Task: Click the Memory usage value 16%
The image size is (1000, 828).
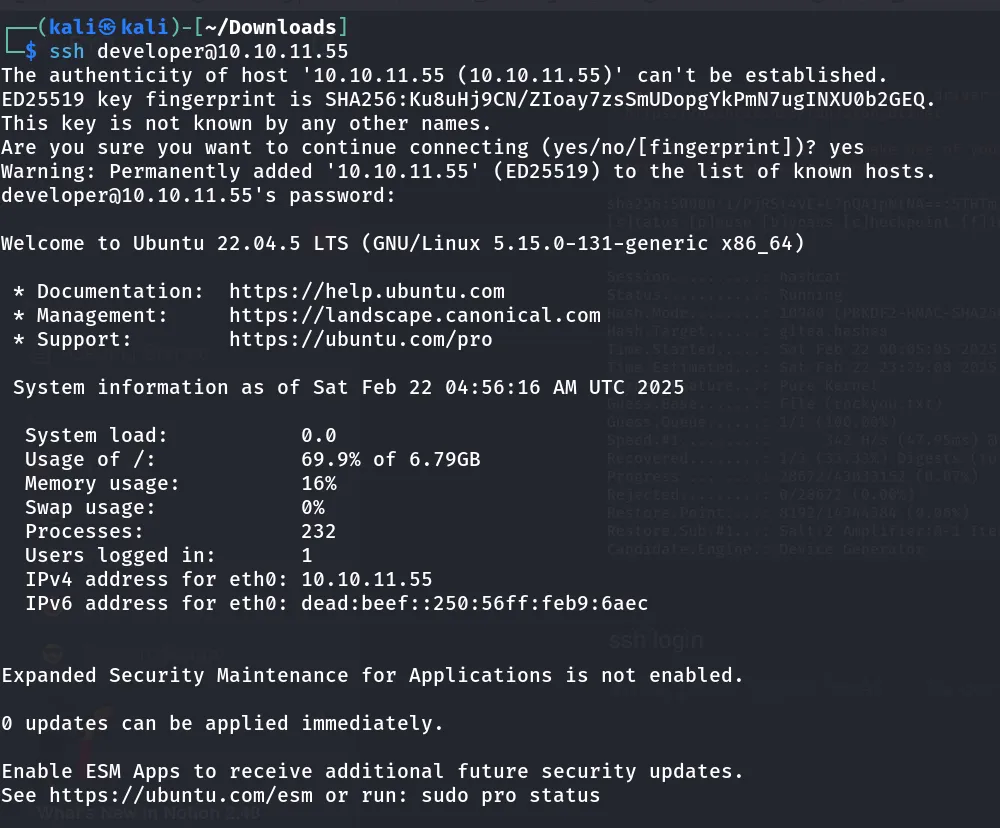Action: [318, 484]
